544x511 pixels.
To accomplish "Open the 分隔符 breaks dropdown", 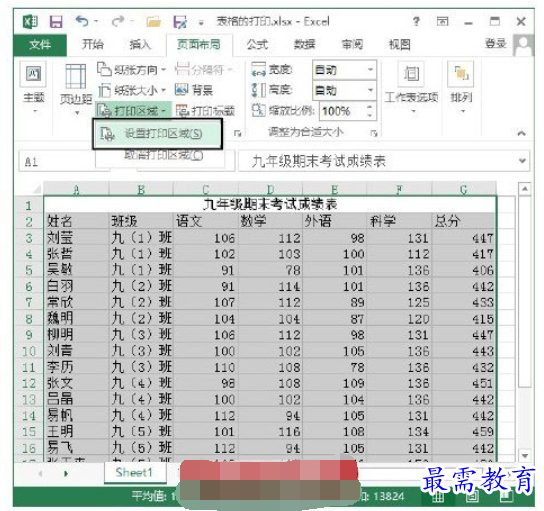I will pyautogui.click(x=203, y=70).
